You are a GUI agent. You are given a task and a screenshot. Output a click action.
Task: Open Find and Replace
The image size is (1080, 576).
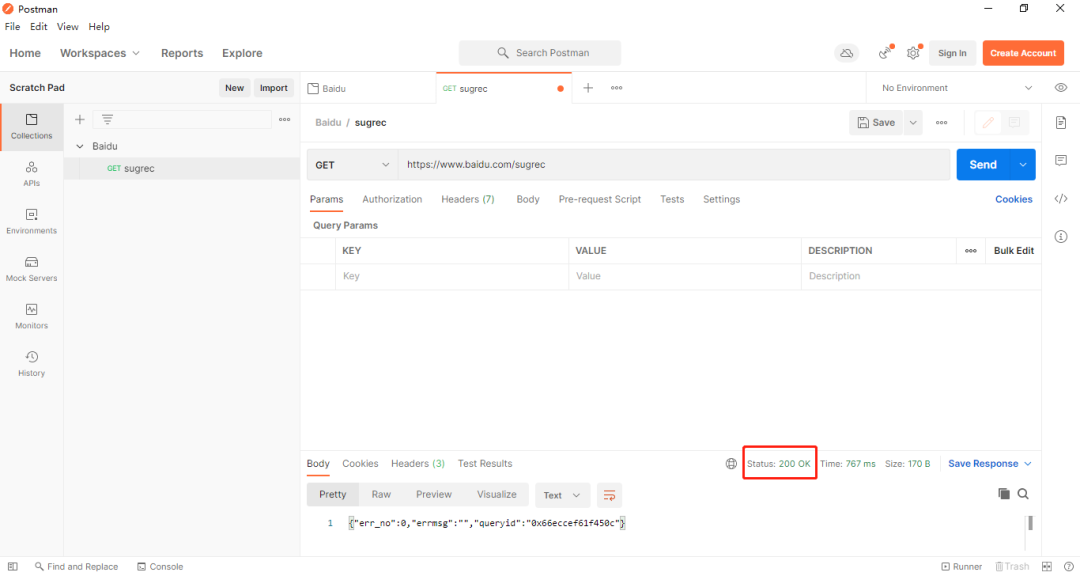coord(77,566)
